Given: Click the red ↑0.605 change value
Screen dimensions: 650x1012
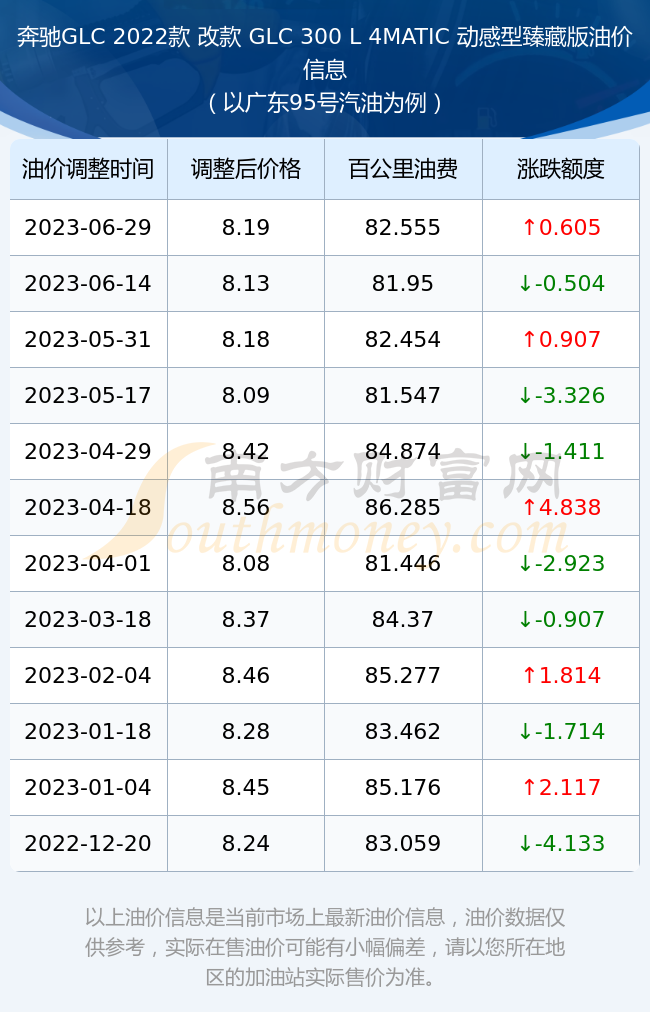Looking at the screenshot, I should pos(561,227).
